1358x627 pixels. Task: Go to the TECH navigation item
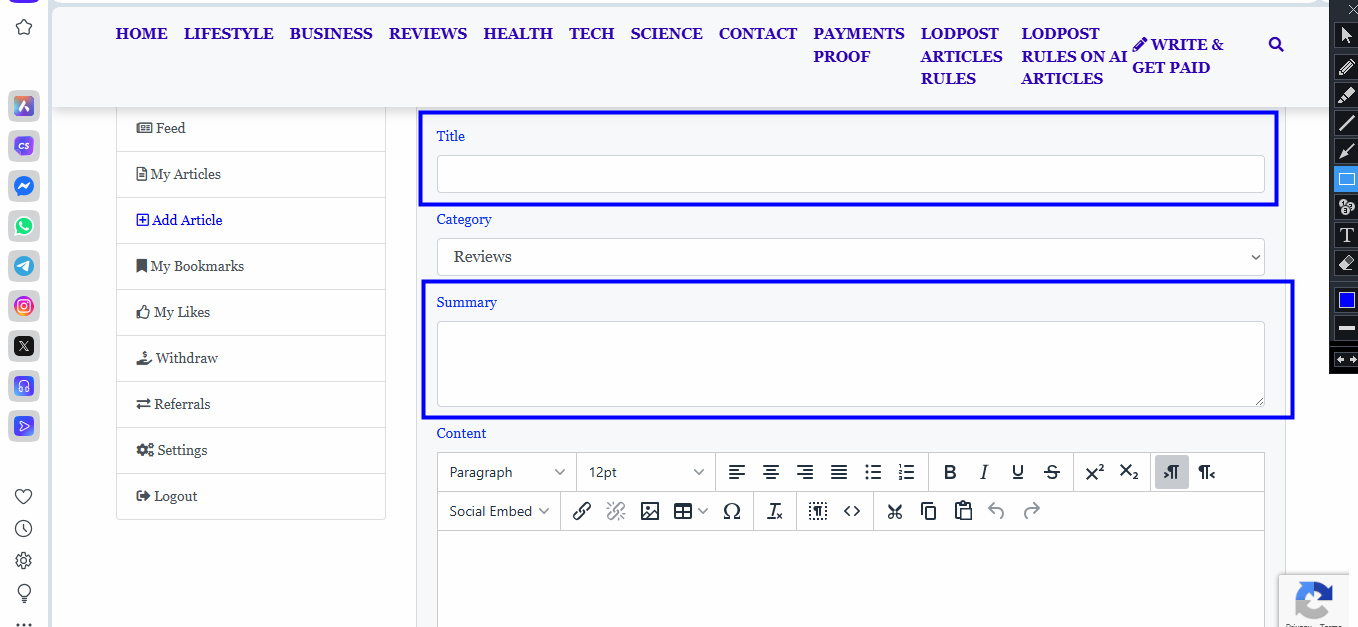(592, 34)
